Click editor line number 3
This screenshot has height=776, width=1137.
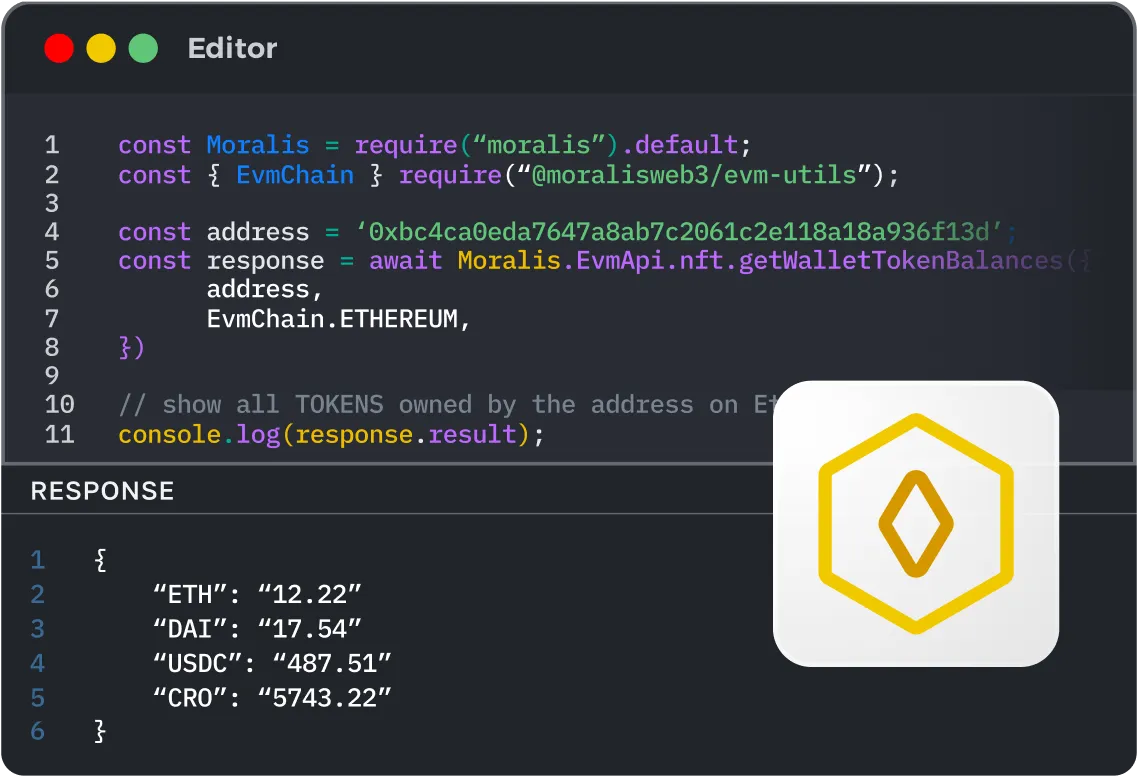[x=51, y=203]
